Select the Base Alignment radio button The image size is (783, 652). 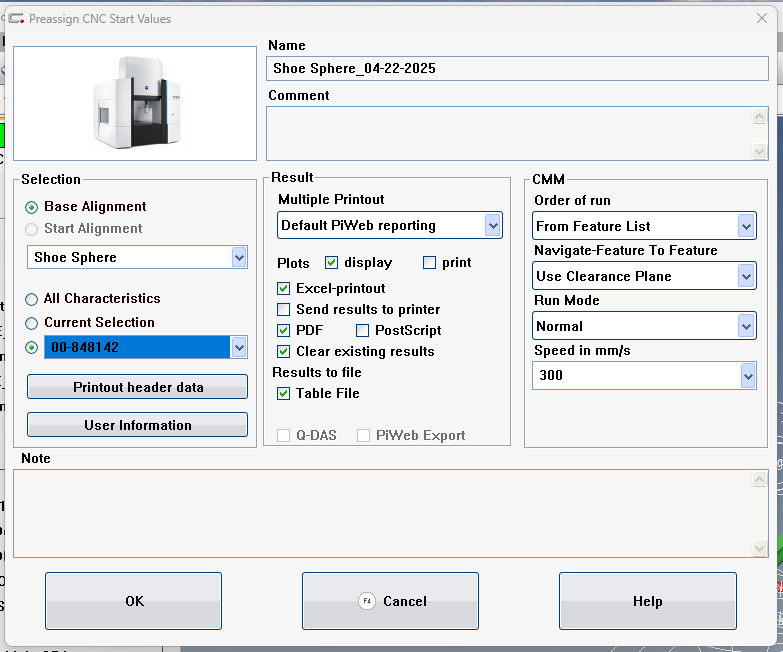tap(31, 207)
